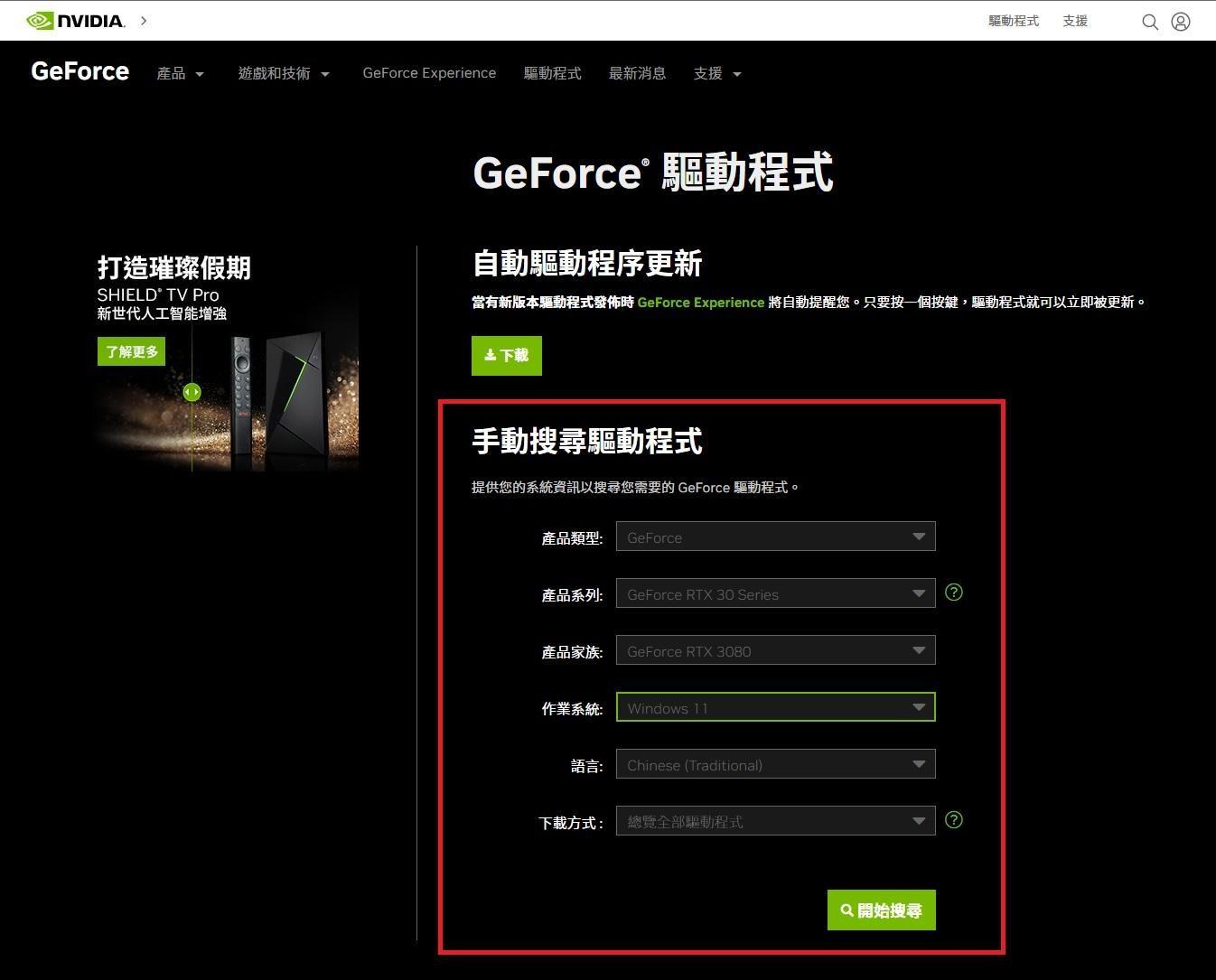Open the 產品類型 GeForce dropdown

pos(775,537)
